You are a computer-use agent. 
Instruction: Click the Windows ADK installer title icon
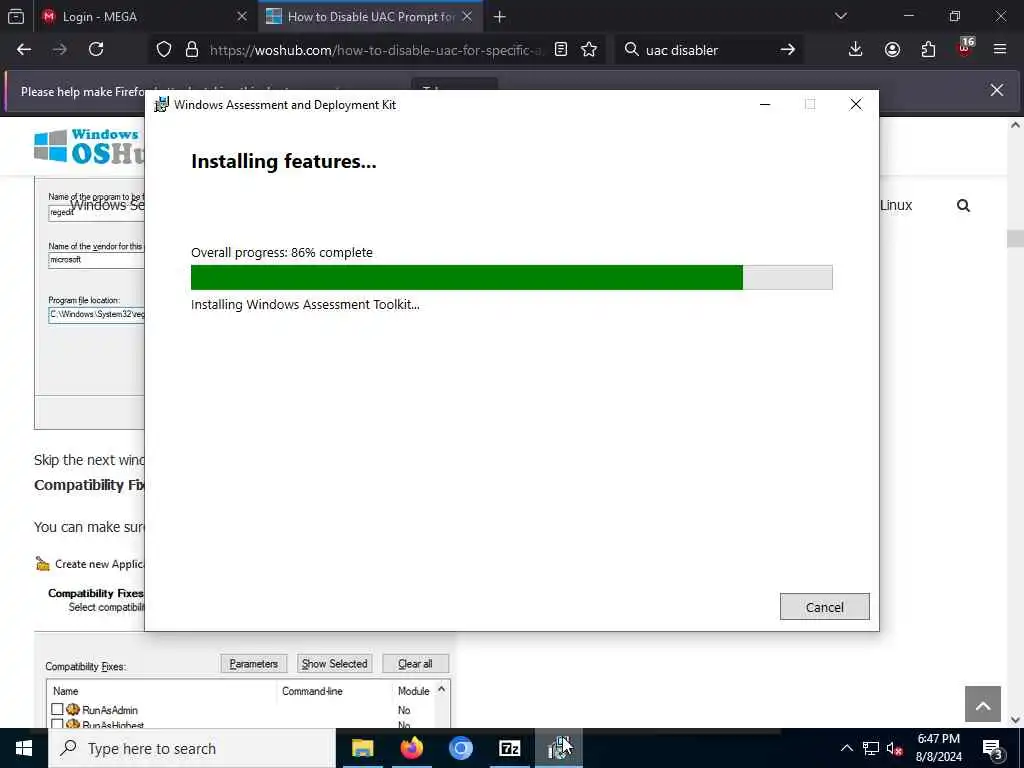pos(161,104)
